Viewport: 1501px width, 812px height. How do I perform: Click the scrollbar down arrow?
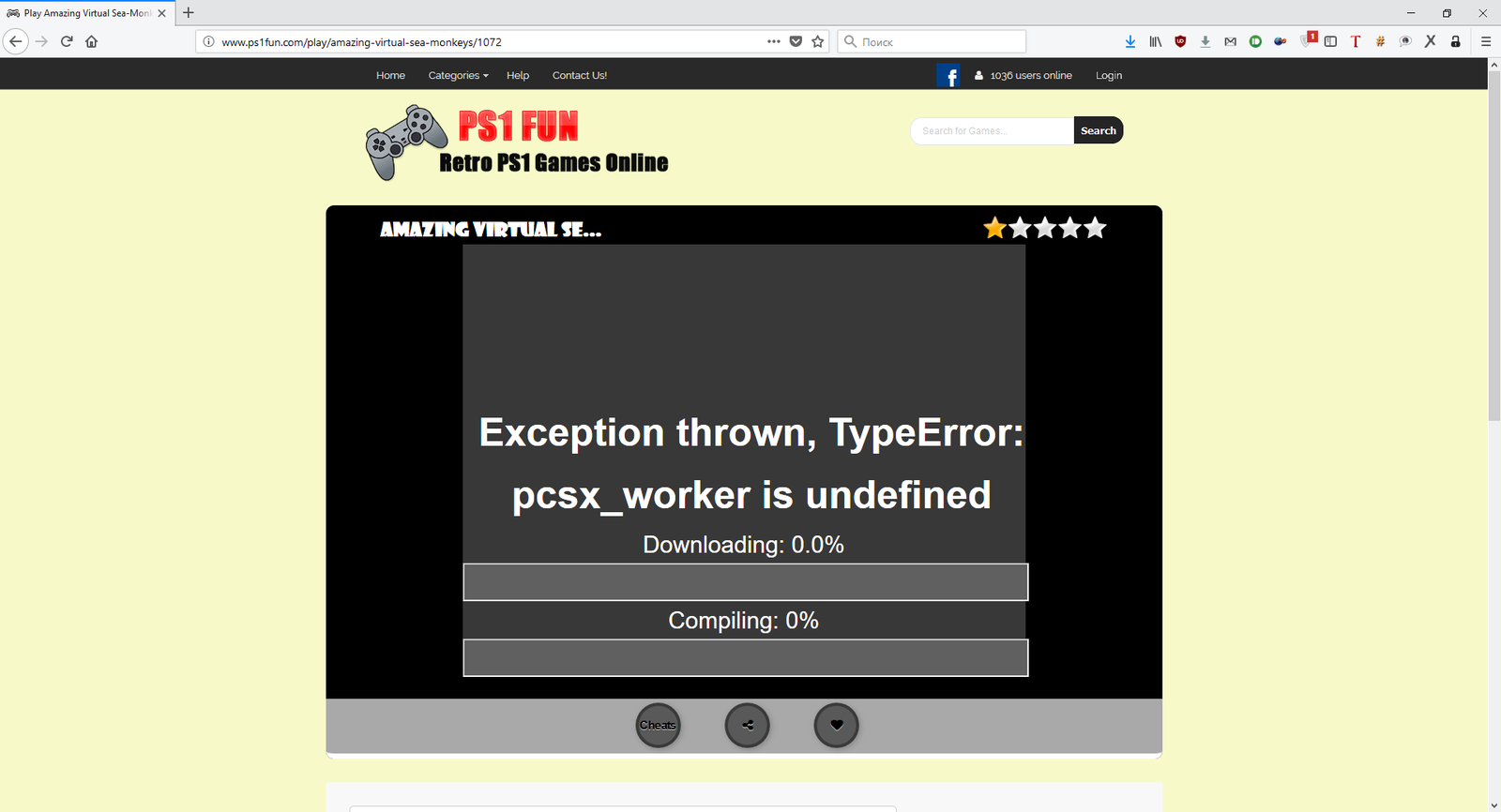point(1493,804)
